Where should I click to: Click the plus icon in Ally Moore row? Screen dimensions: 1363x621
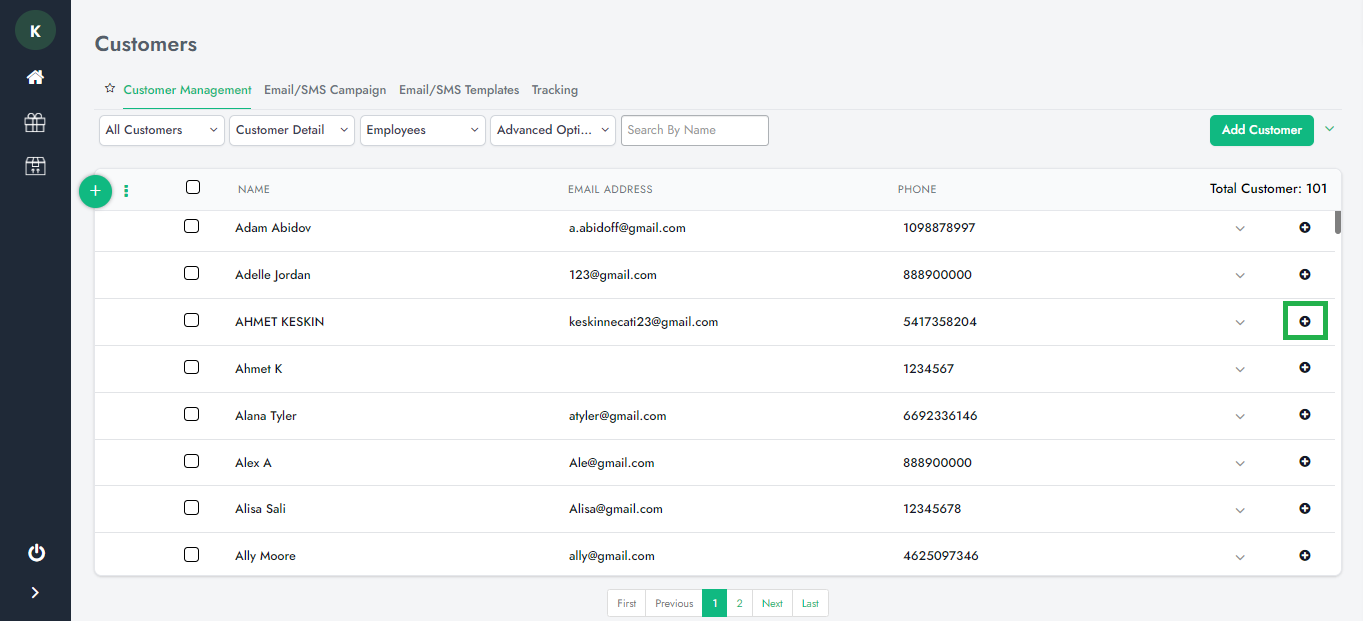tap(1304, 555)
